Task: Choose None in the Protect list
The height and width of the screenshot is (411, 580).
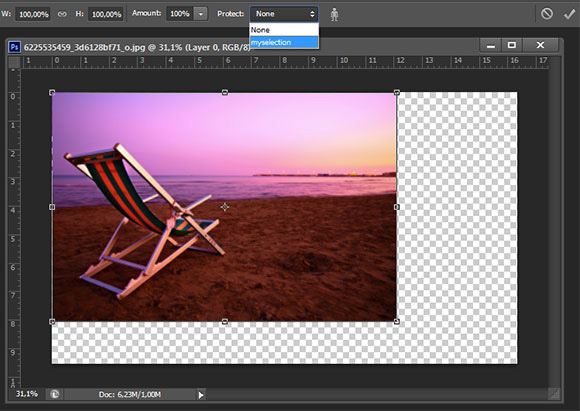Action: click(284, 30)
